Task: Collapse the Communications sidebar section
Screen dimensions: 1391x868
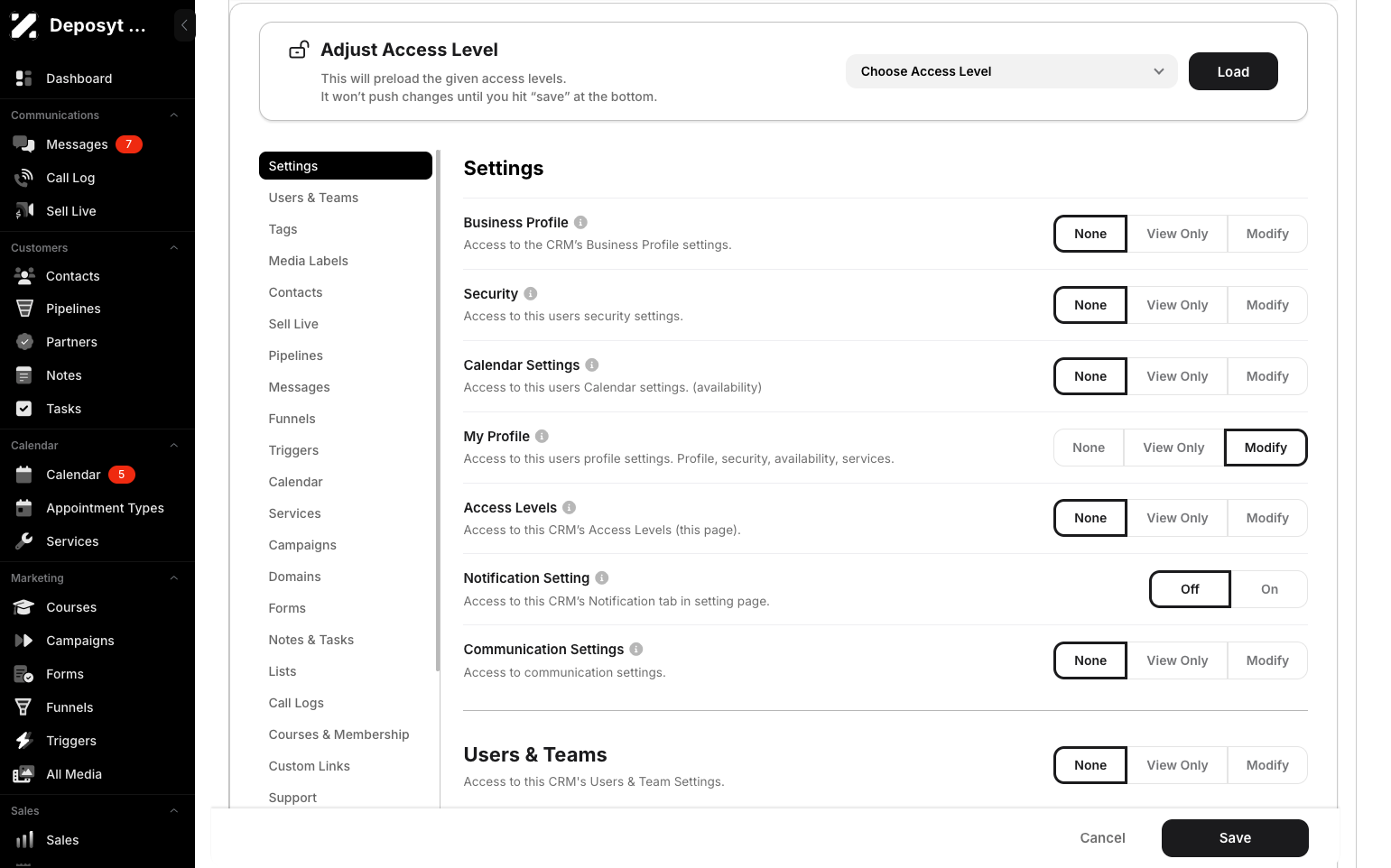Action: [174, 115]
